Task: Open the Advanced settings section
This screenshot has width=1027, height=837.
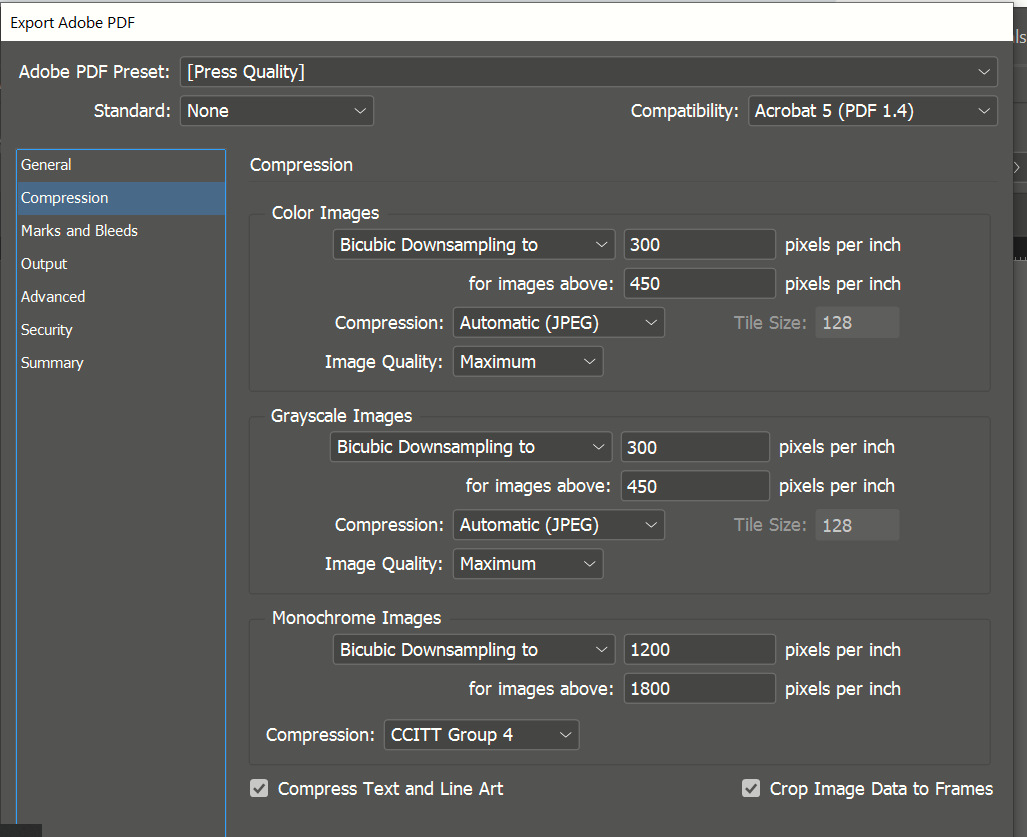Action: click(x=54, y=297)
